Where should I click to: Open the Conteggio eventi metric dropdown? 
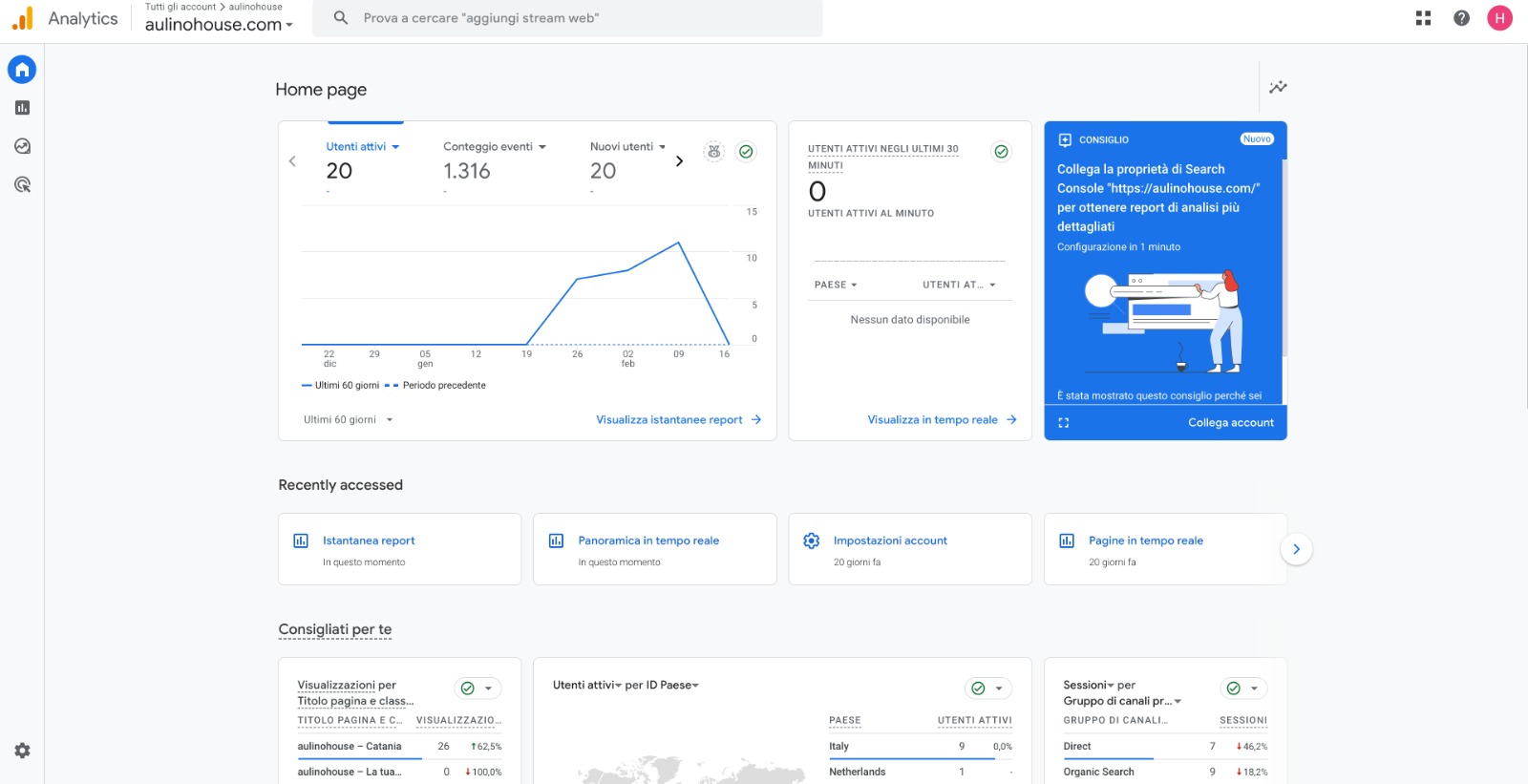pyautogui.click(x=495, y=147)
